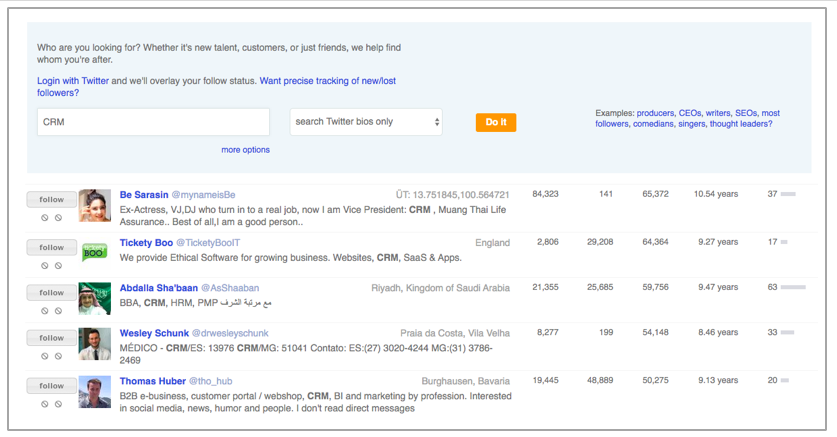Open the 'producers' example search link
837x437 pixels.
pos(655,113)
